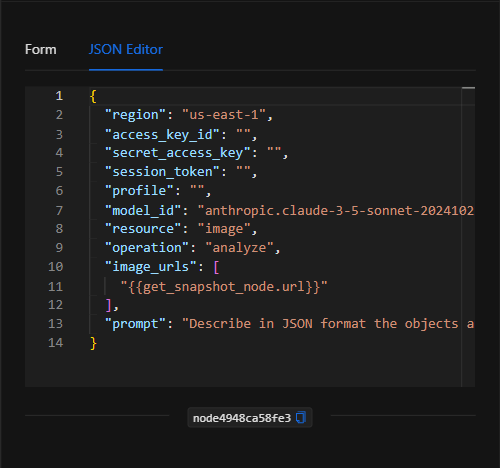Click the "access_key_id" key
Screen dimensions: 500x468
(162, 135)
